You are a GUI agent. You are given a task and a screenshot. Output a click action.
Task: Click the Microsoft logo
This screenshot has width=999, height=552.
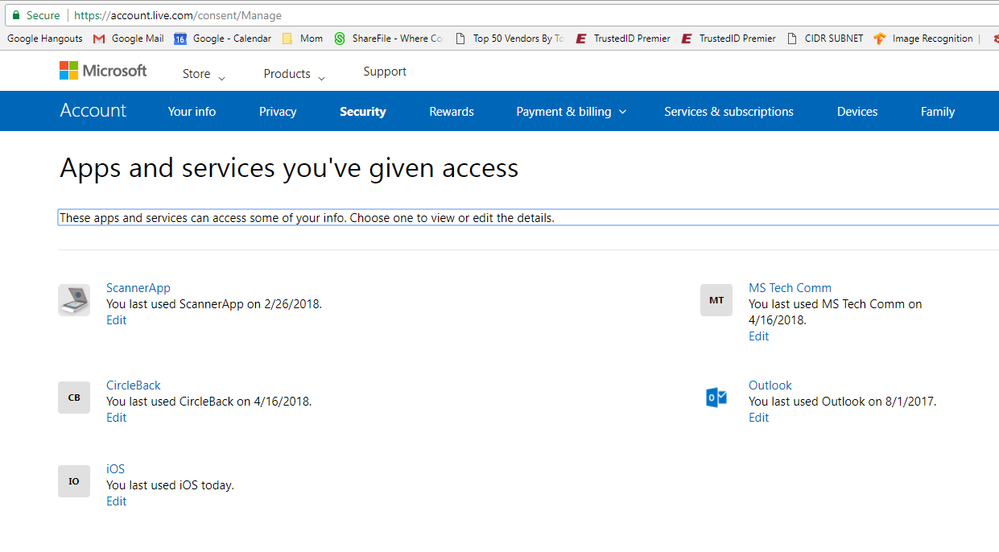point(103,71)
